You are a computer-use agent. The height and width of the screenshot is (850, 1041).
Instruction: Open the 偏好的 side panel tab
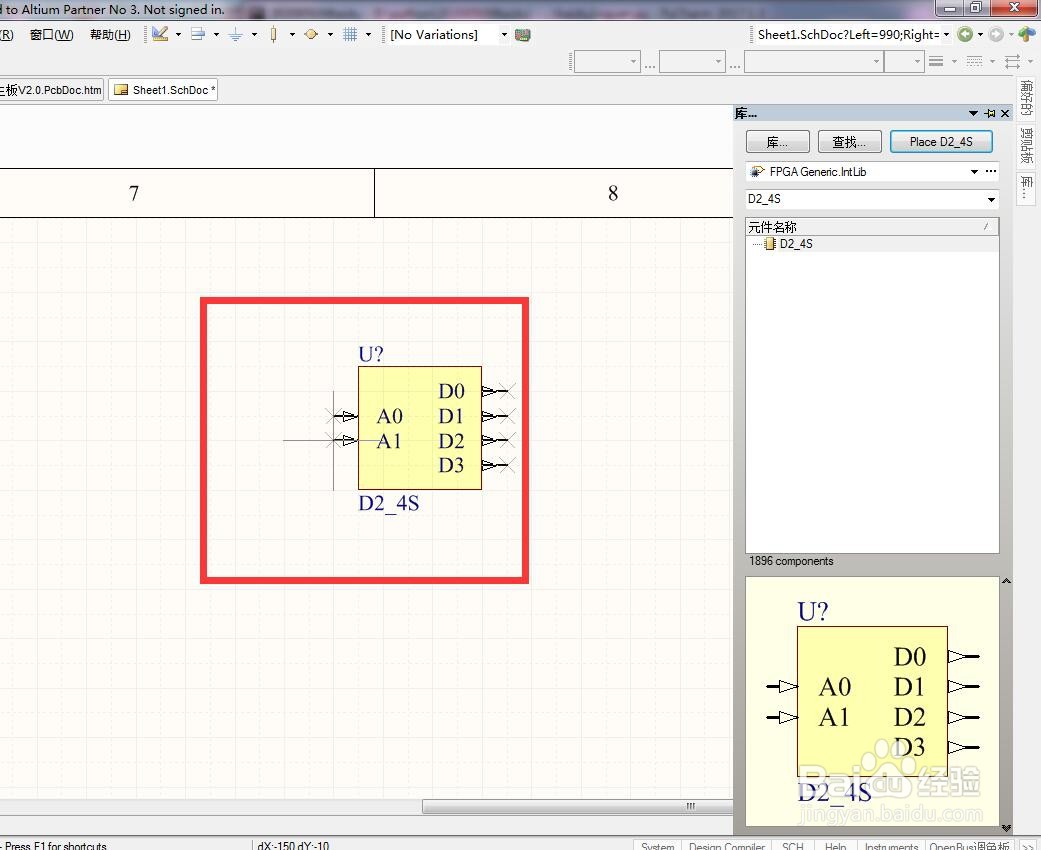tap(1026, 97)
